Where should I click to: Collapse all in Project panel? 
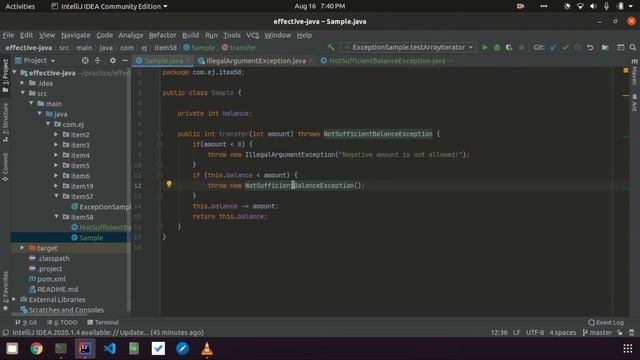(98, 60)
